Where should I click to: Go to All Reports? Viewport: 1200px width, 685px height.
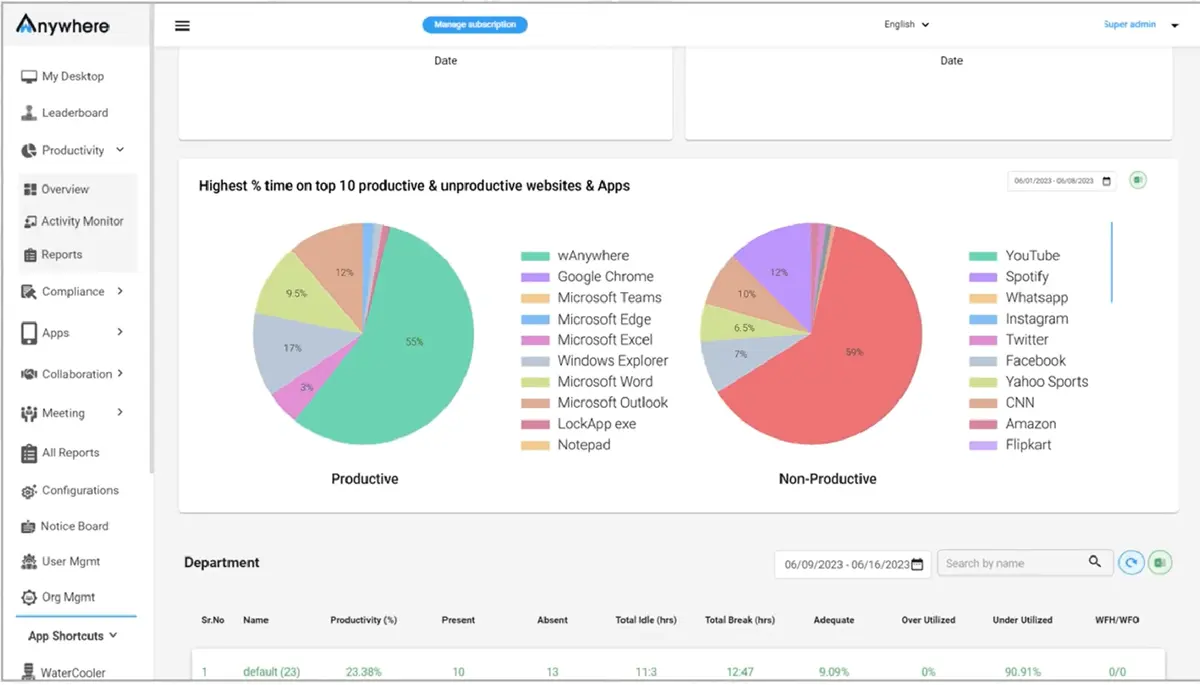pyautogui.click(x=70, y=452)
